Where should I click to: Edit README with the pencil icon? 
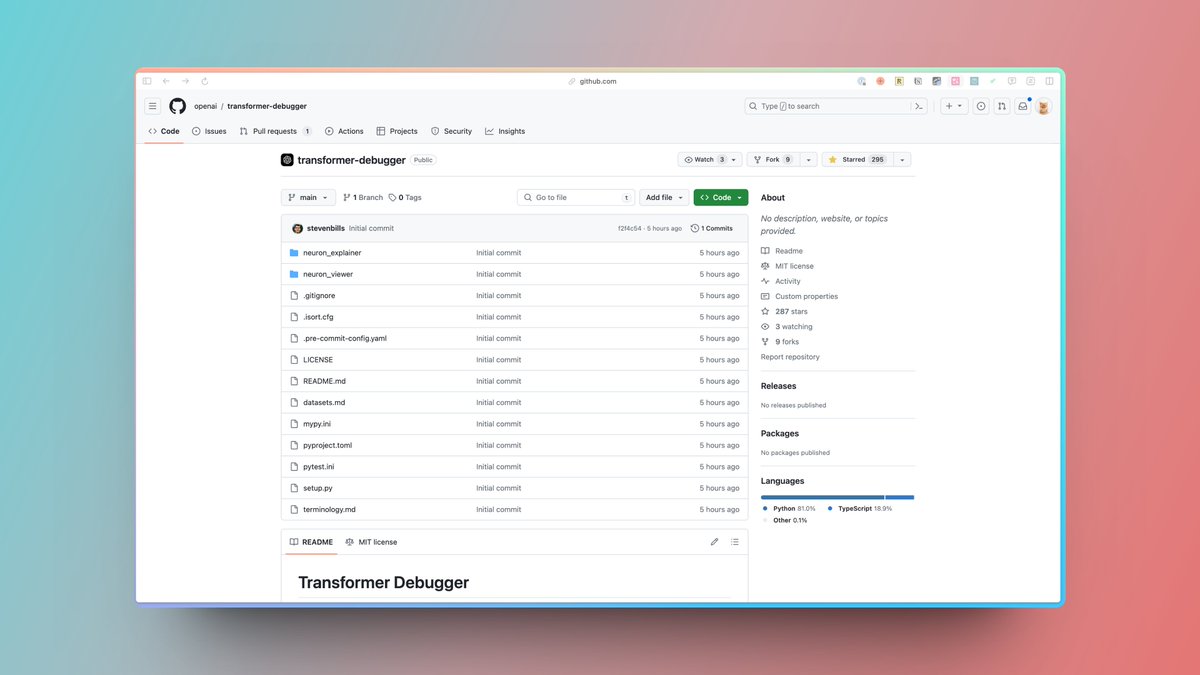[714, 542]
